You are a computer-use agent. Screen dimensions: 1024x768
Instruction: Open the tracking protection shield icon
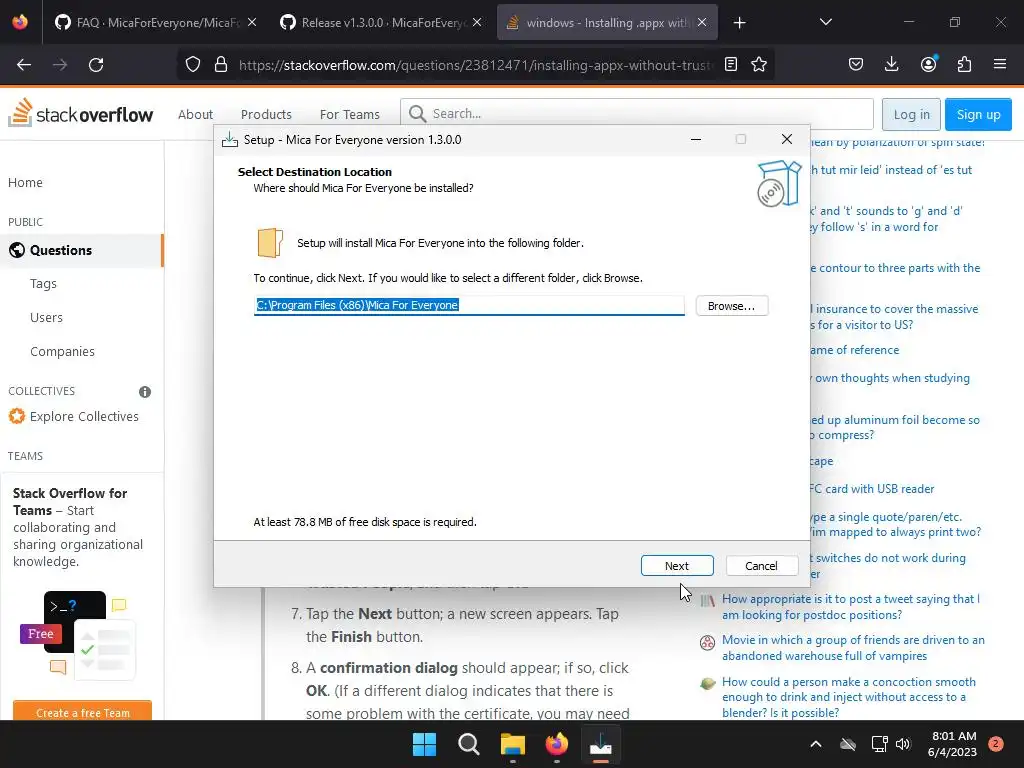193,64
